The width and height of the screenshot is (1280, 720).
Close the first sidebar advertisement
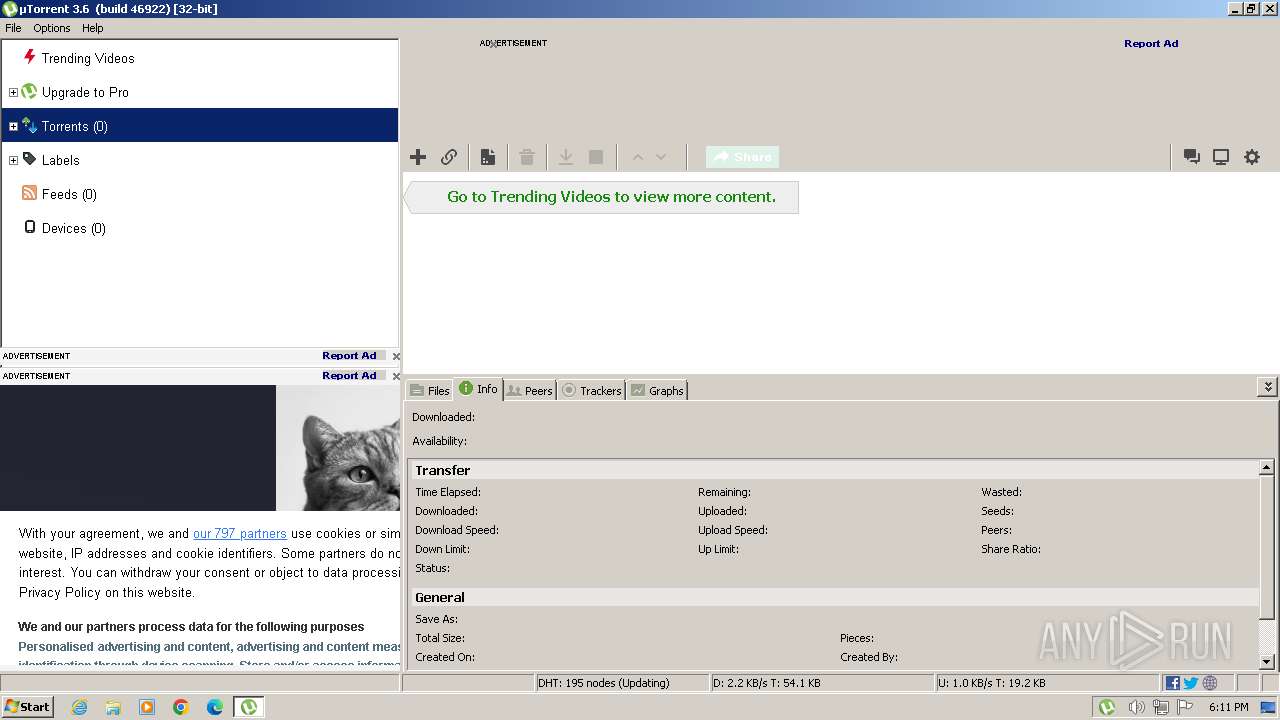[396, 356]
